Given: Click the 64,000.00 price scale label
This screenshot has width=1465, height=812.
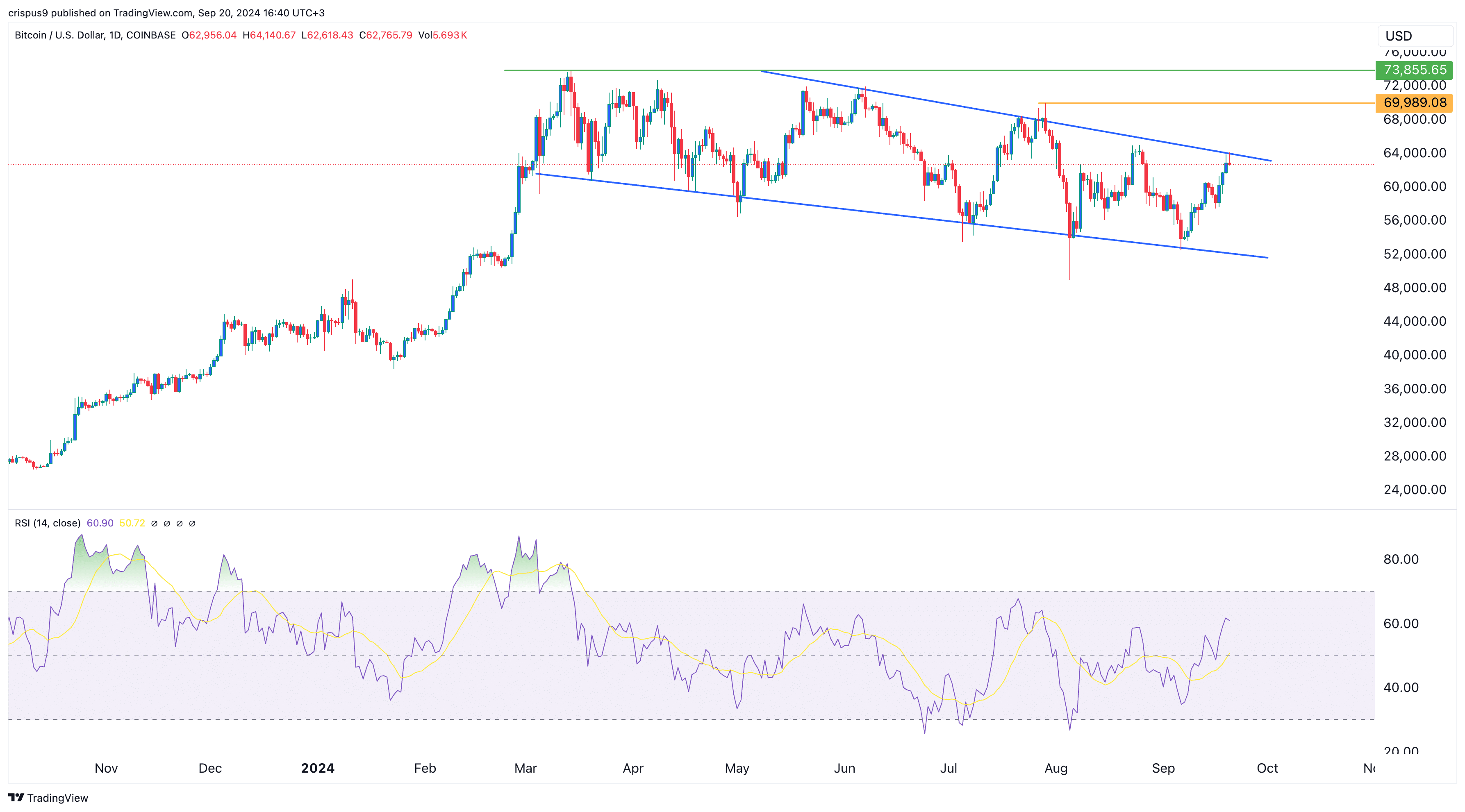Looking at the screenshot, I should coord(1415,153).
